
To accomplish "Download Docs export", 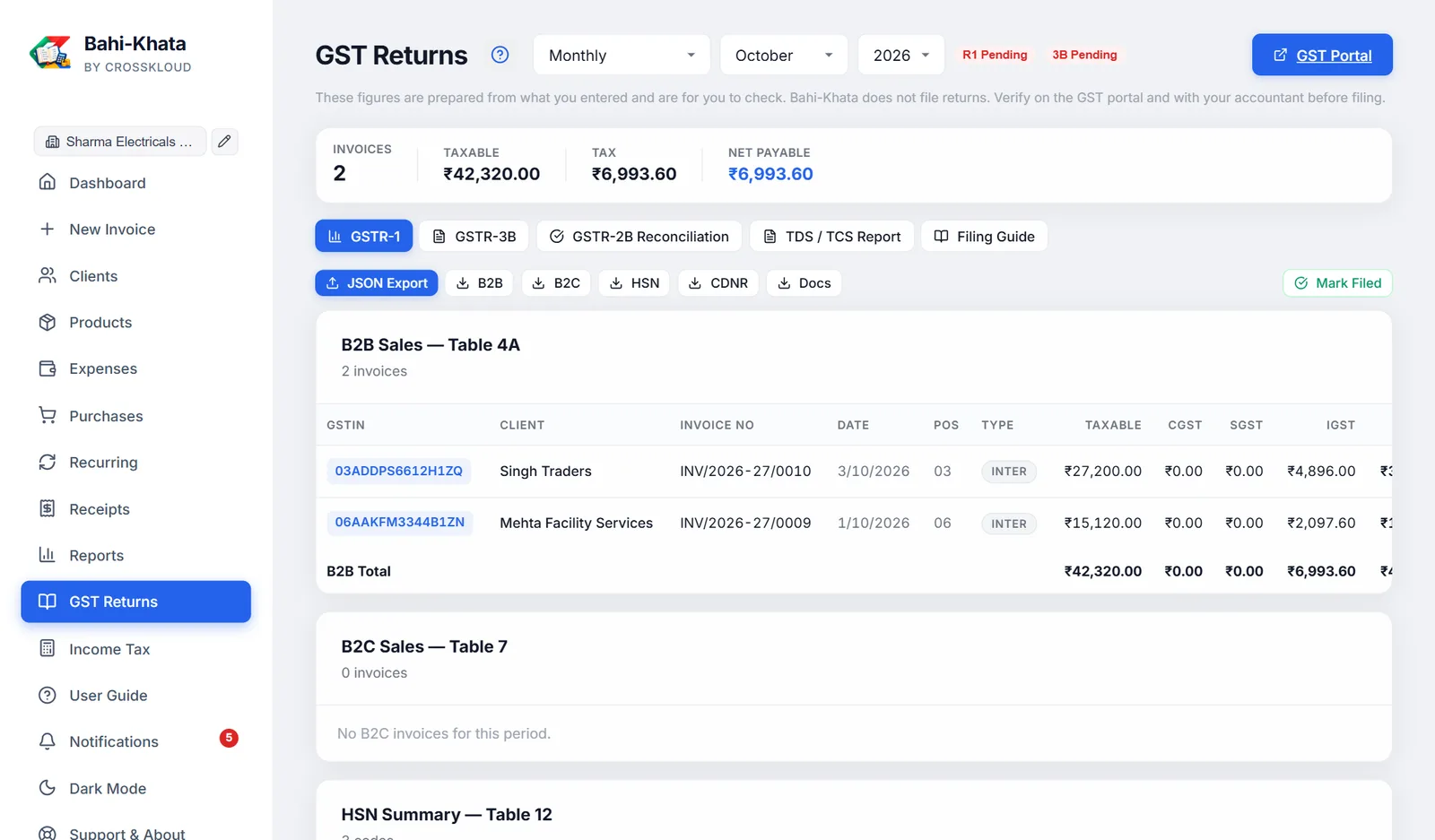I will (804, 283).
